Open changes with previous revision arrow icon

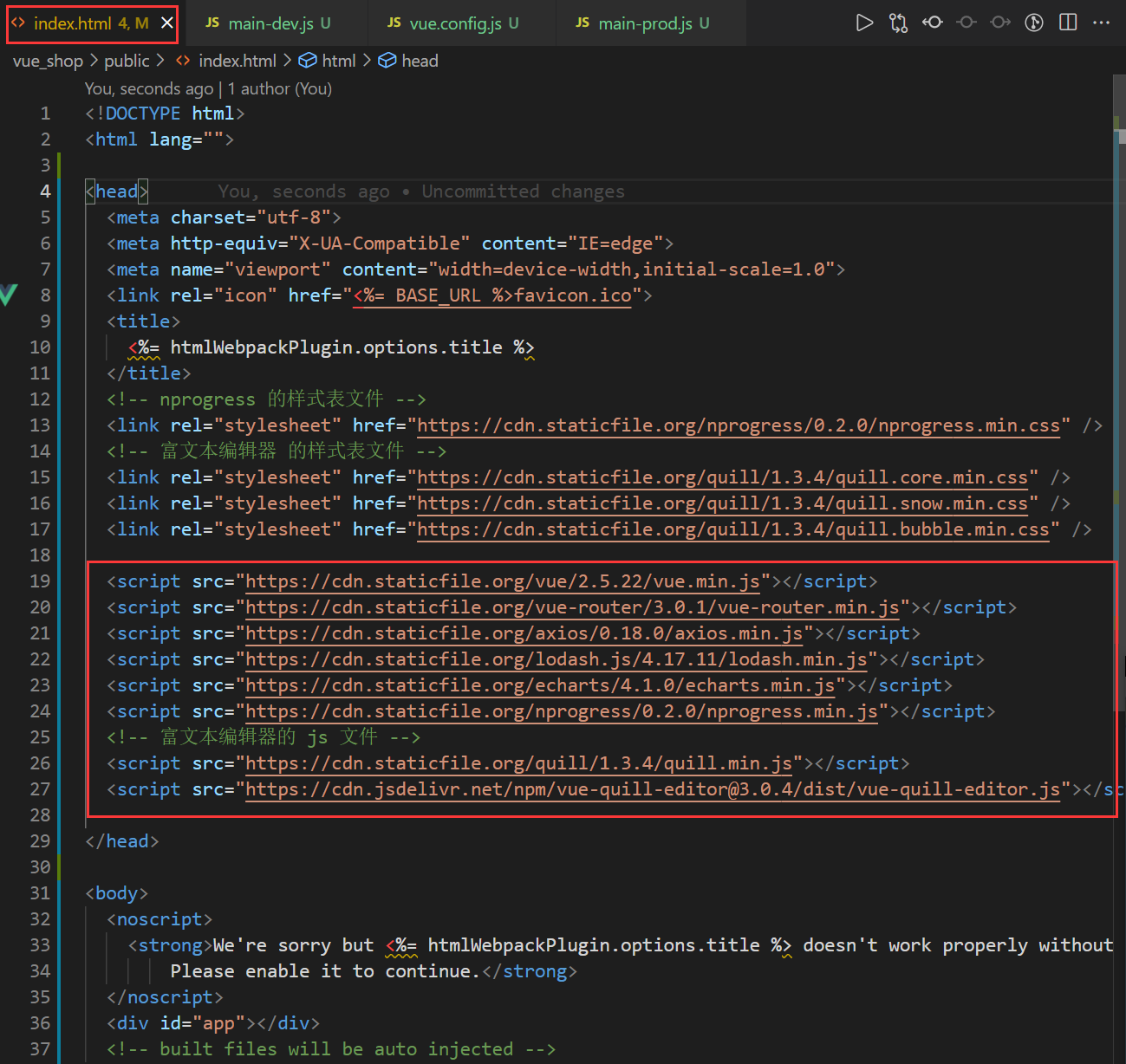[933, 23]
